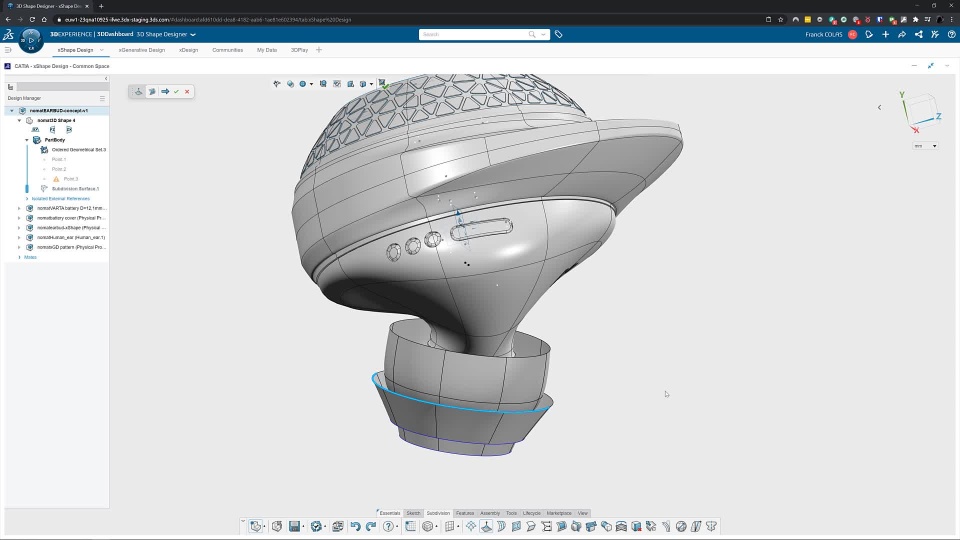Open the Help question mark icon

pyautogui.click(x=388, y=526)
